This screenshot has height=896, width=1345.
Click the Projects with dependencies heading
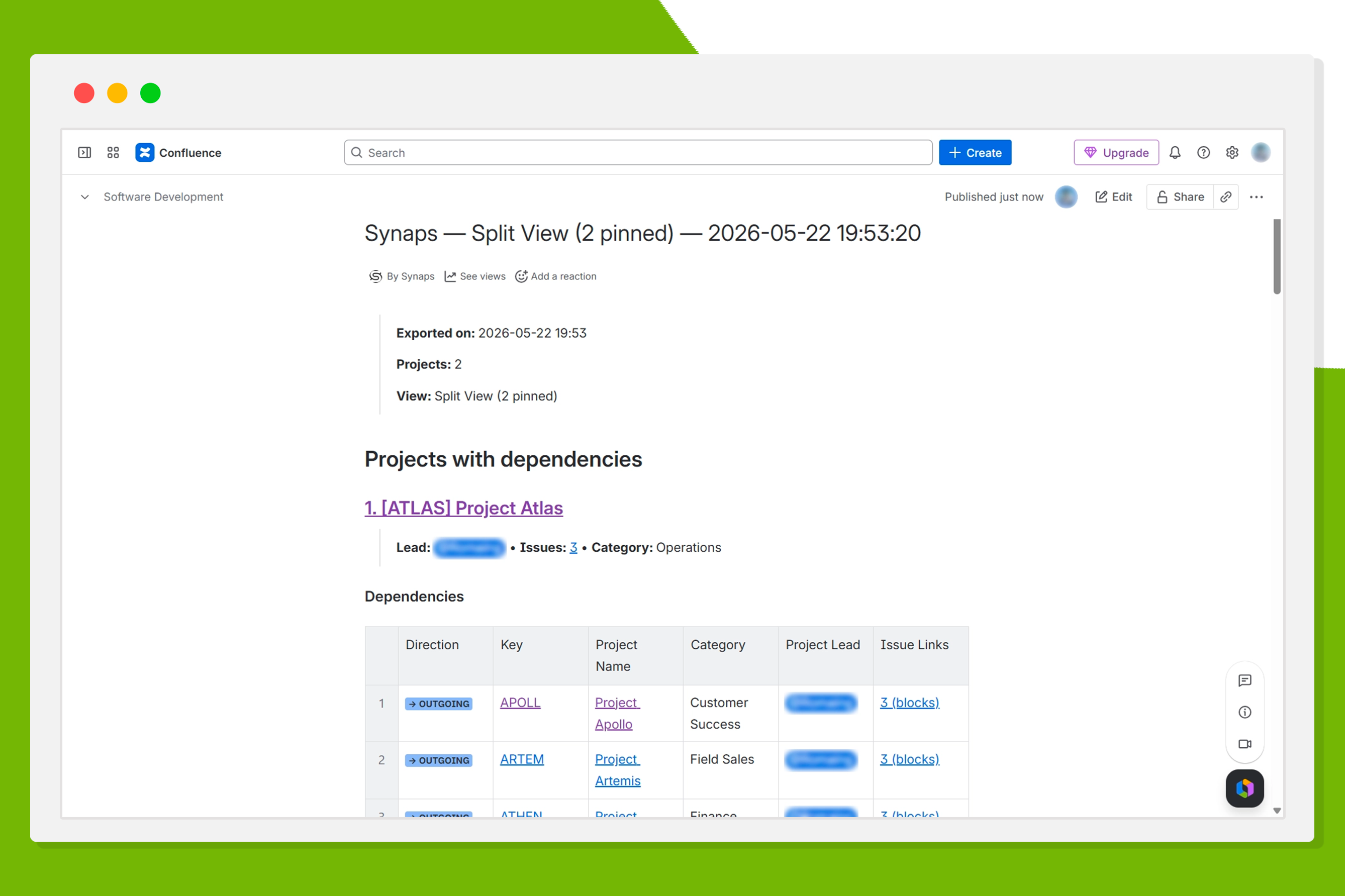click(x=504, y=459)
